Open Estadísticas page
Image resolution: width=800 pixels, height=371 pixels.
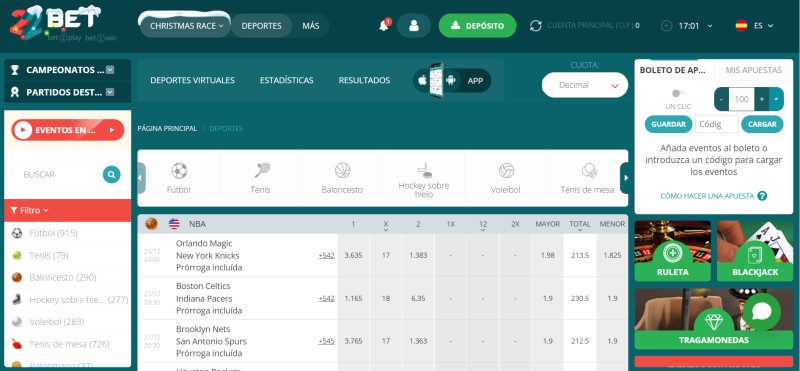click(286, 80)
